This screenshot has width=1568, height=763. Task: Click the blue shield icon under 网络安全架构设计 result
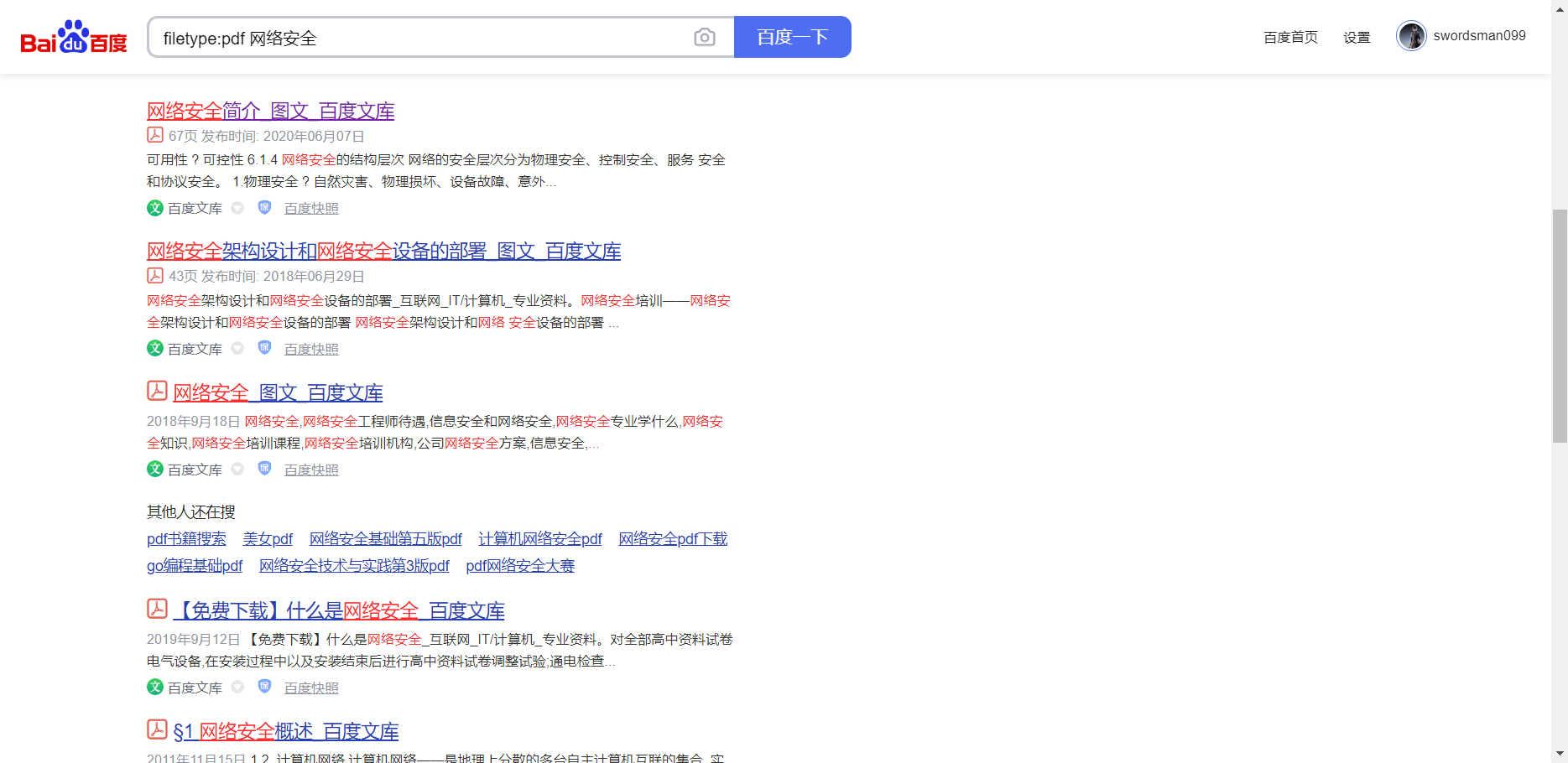click(264, 347)
